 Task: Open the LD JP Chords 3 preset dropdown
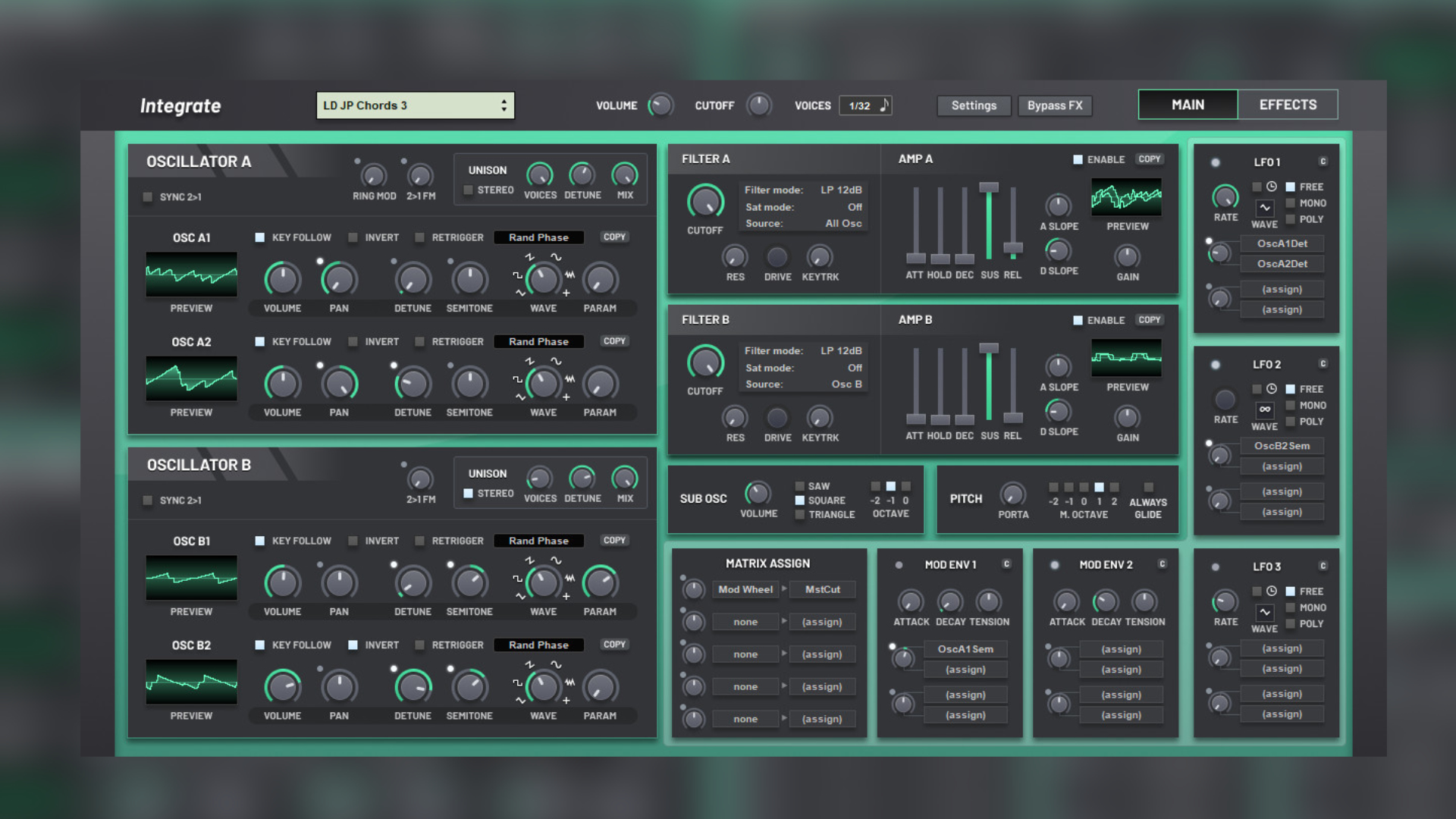(x=415, y=105)
